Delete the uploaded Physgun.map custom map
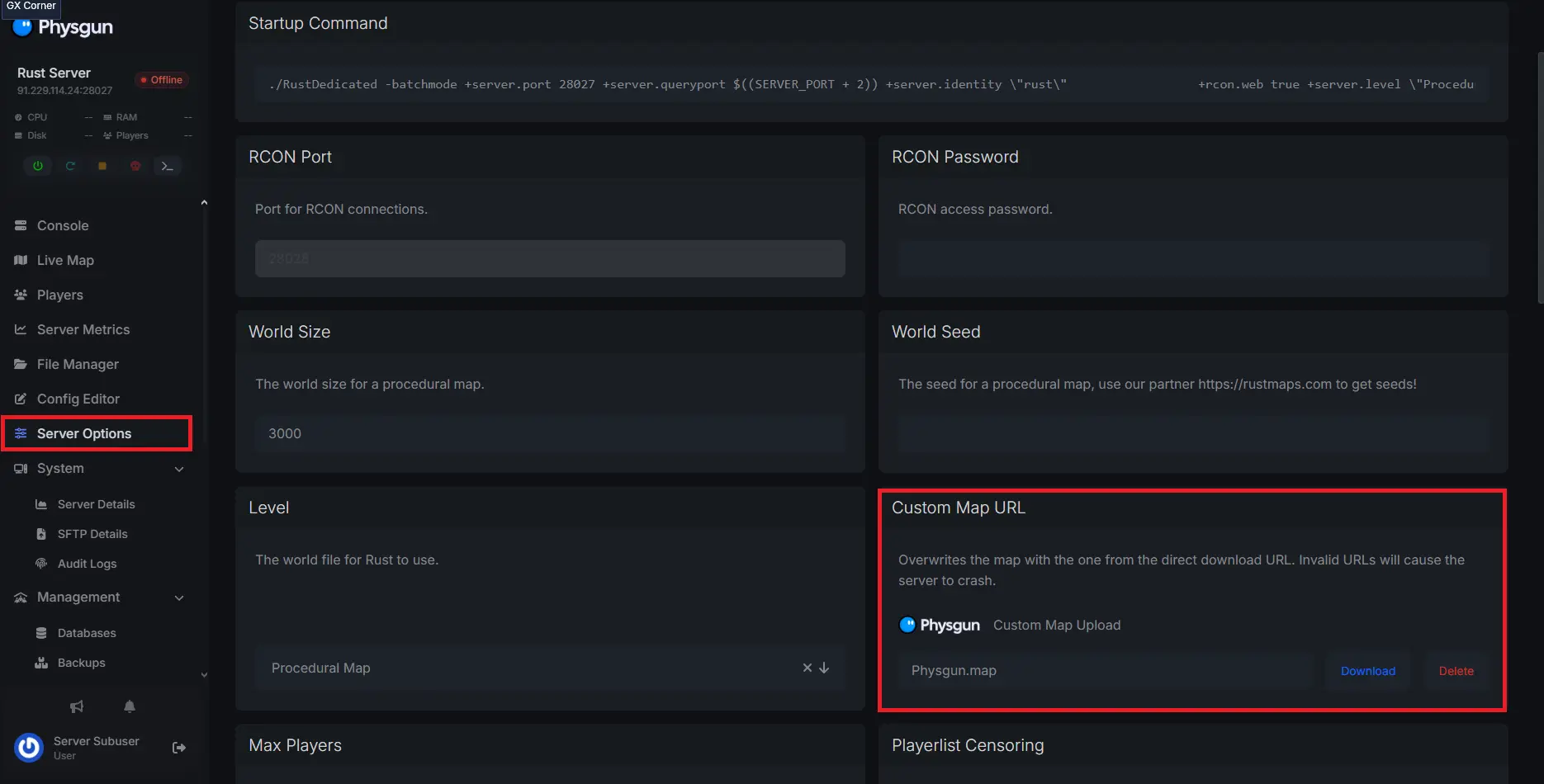The image size is (1544, 784). click(x=1456, y=671)
